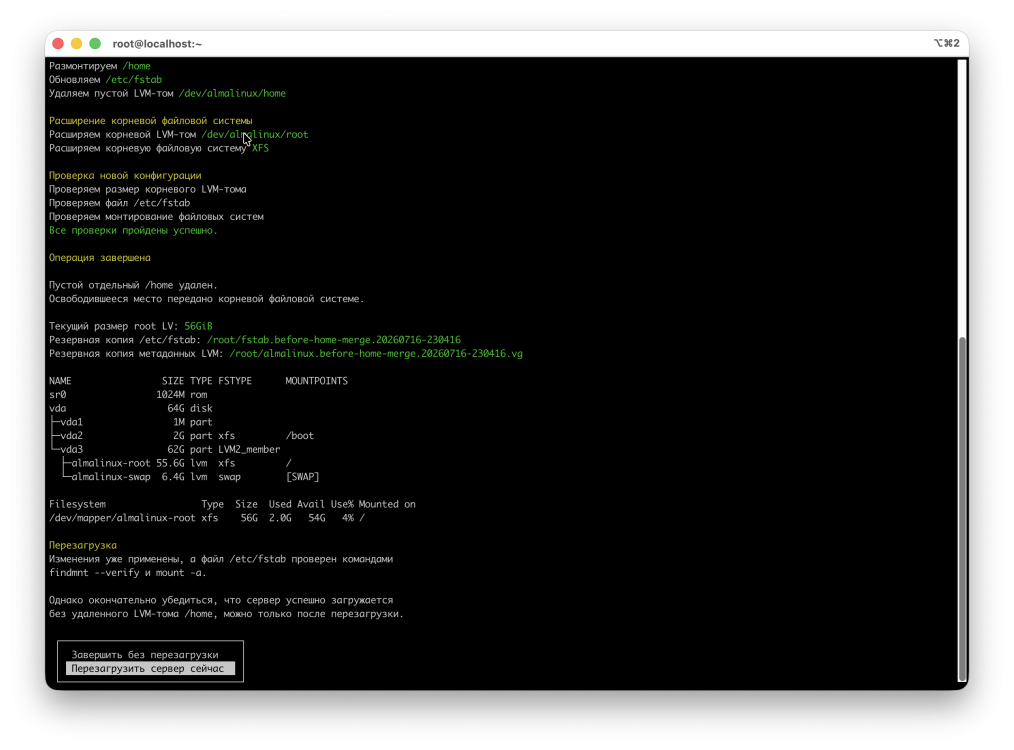Click heading "Перезагрузка"
This screenshot has height=750, width=1014.
[83, 545]
